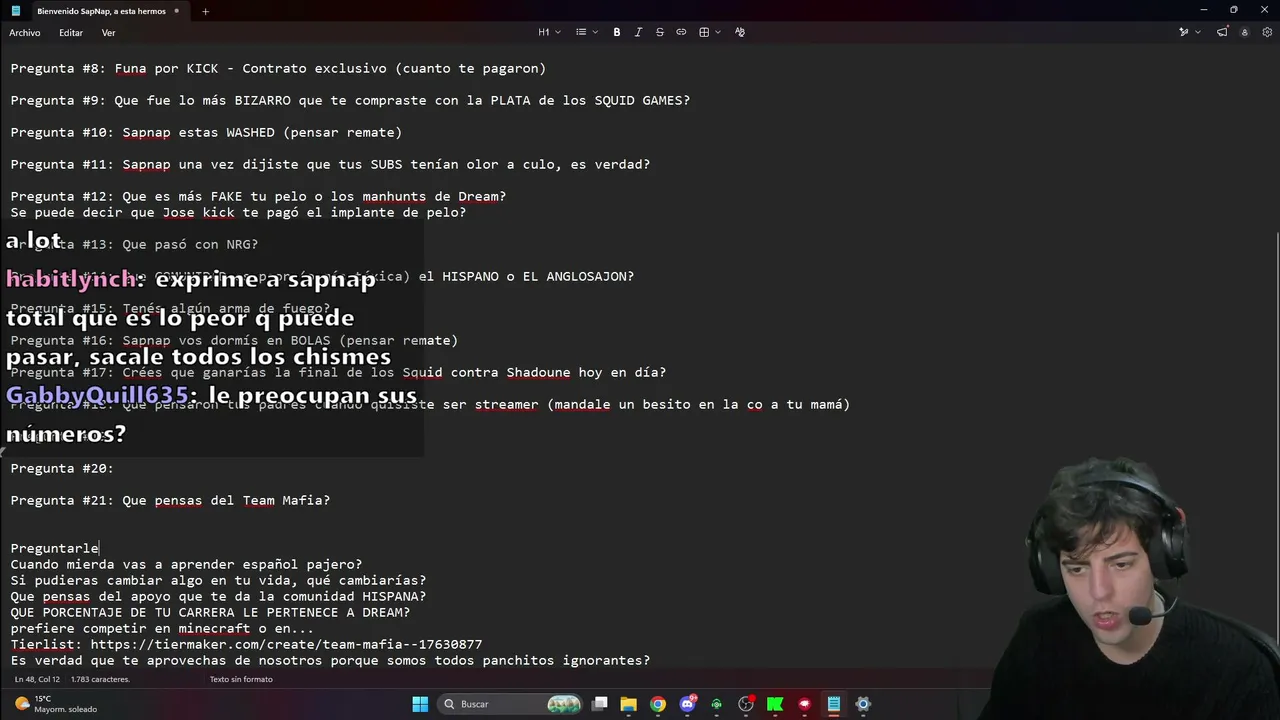This screenshot has height=720, width=1280.
Task: Clear formatting with the toolbar icon
Action: tap(740, 32)
